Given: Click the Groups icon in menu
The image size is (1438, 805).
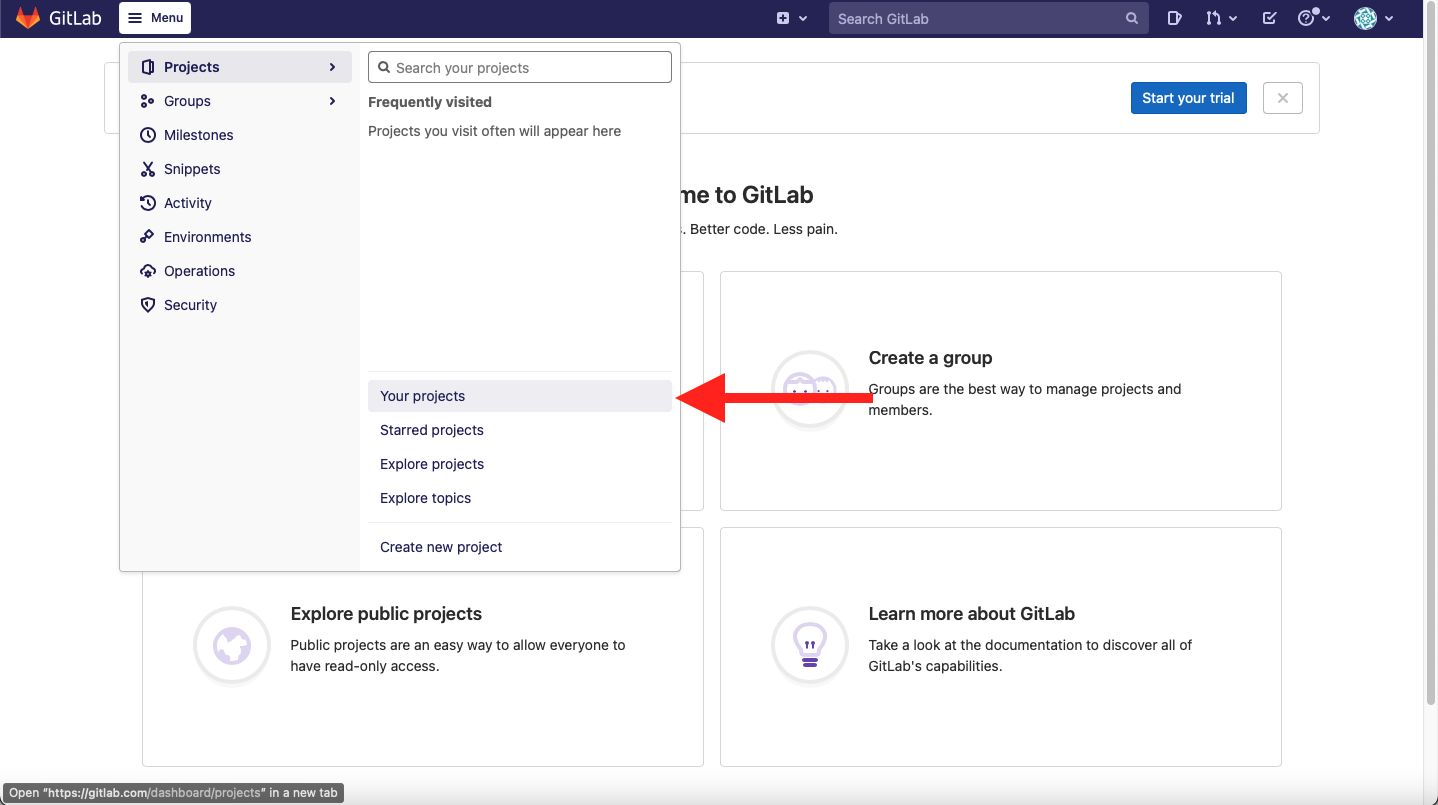Looking at the screenshot, I should pyautogui.click(x=148, y=101).
